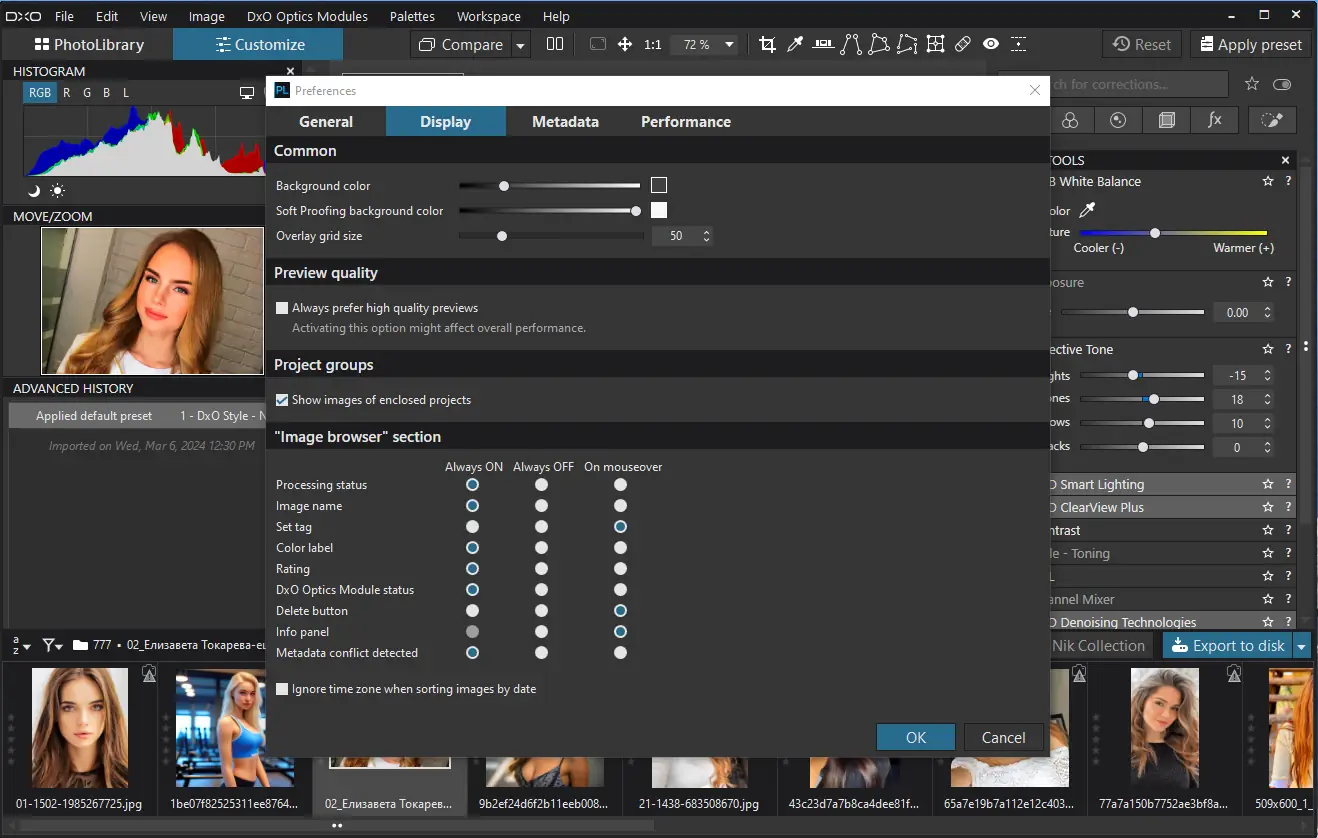This screenshot has width=1318, height=838.
Task: Open the zoom percentage dropdown
Action: tap(729, 44)
